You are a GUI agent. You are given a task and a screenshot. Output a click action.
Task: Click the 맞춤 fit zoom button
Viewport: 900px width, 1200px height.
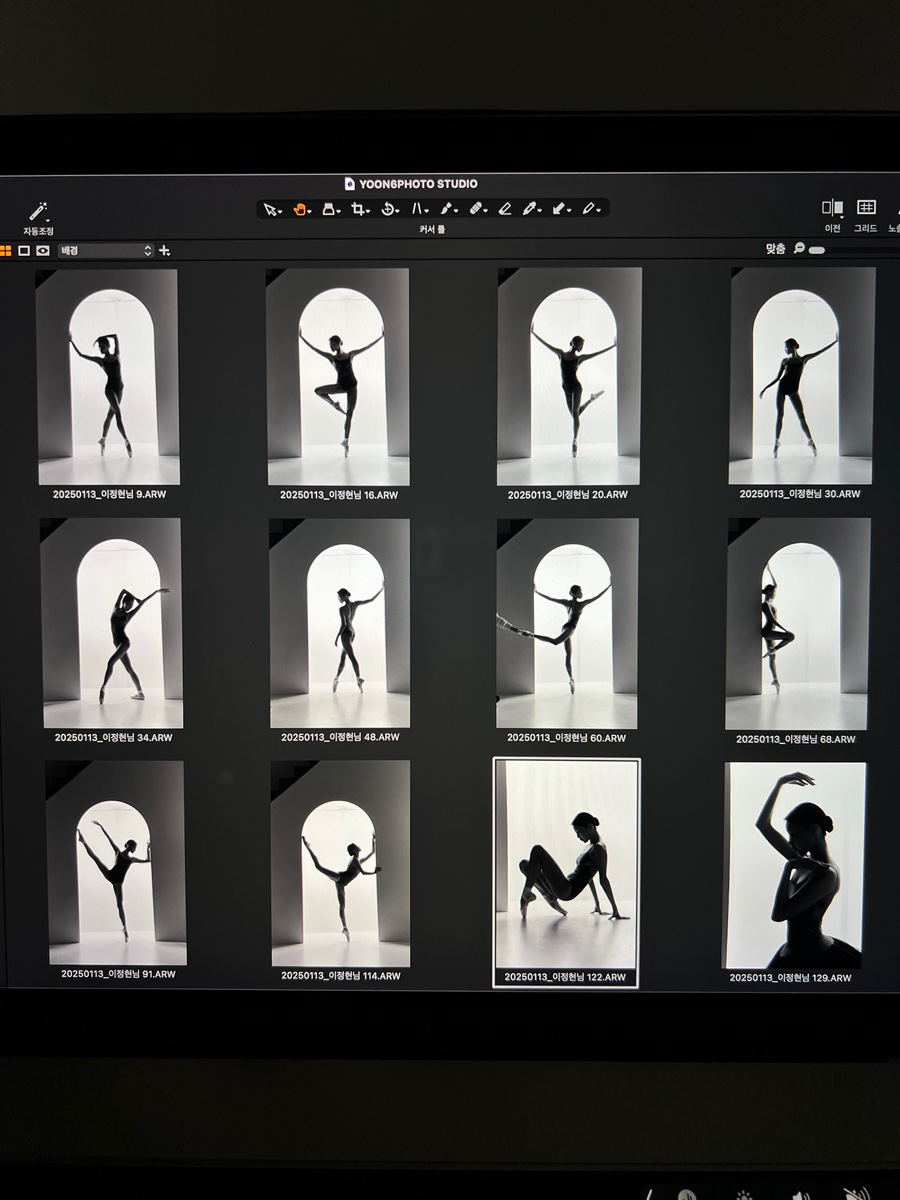pyautogui.click(x=775, y=249)
